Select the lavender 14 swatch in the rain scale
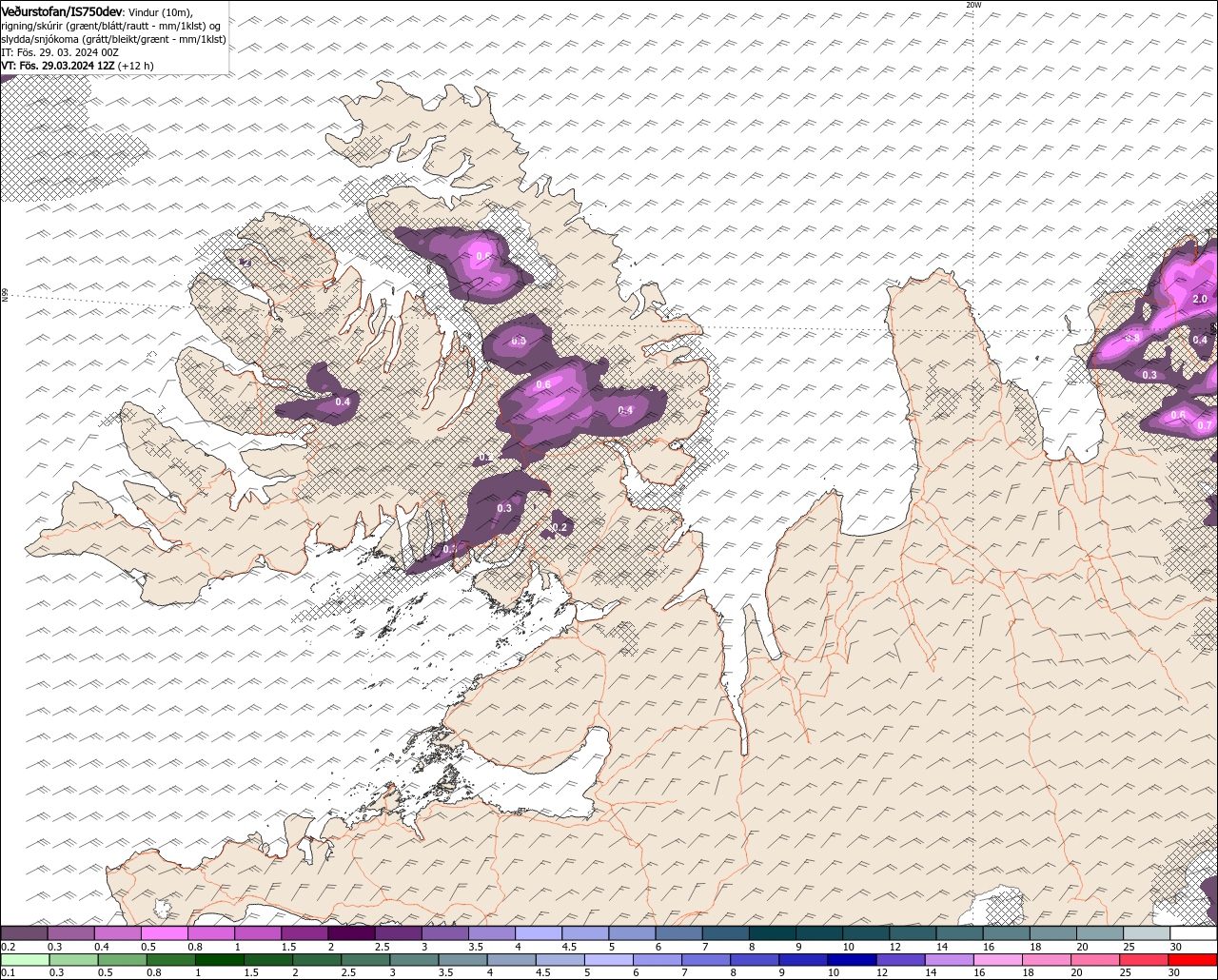1218x980 pixels. pos(950,960)
